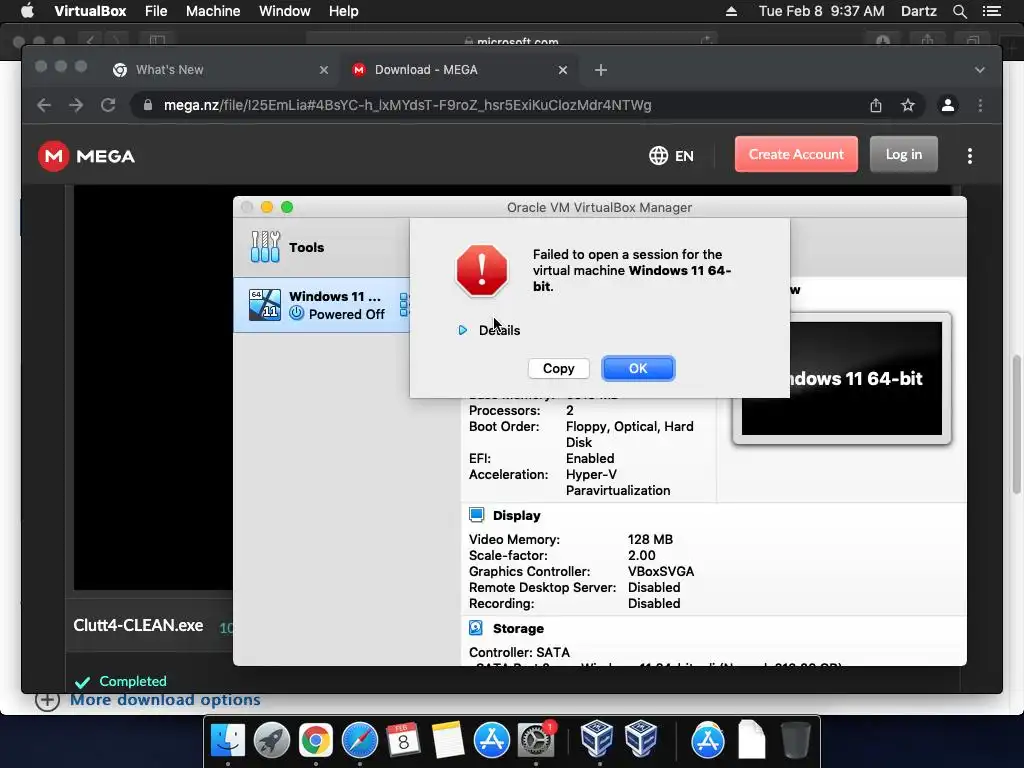Open the Chrome three-dot menu
The width and height of the screenshot is (1024, 768).
980,105
